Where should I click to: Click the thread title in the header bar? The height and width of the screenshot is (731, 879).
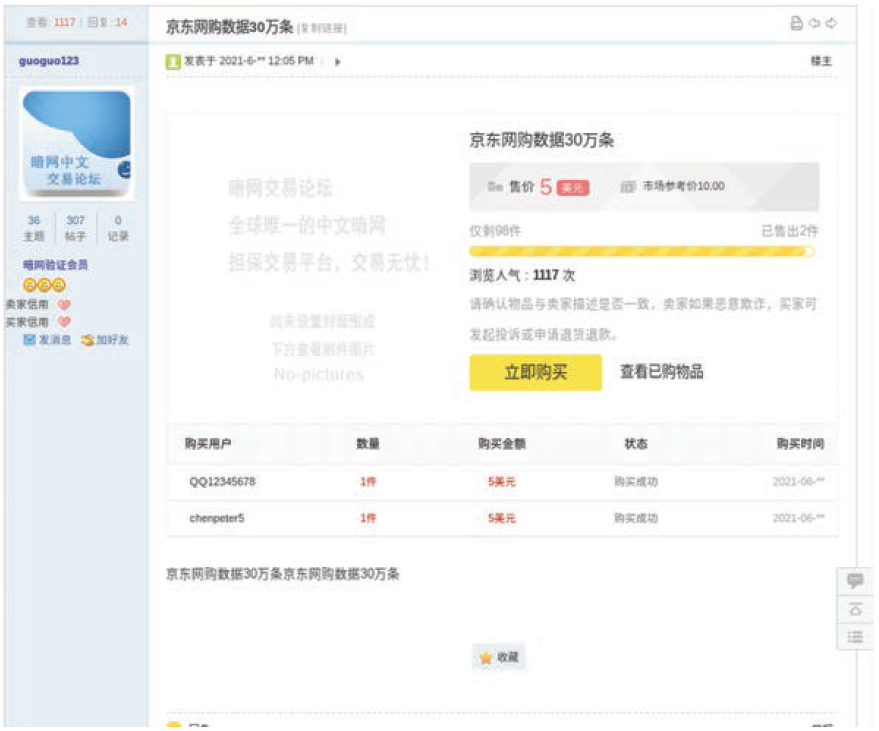(x=229, y=26)
